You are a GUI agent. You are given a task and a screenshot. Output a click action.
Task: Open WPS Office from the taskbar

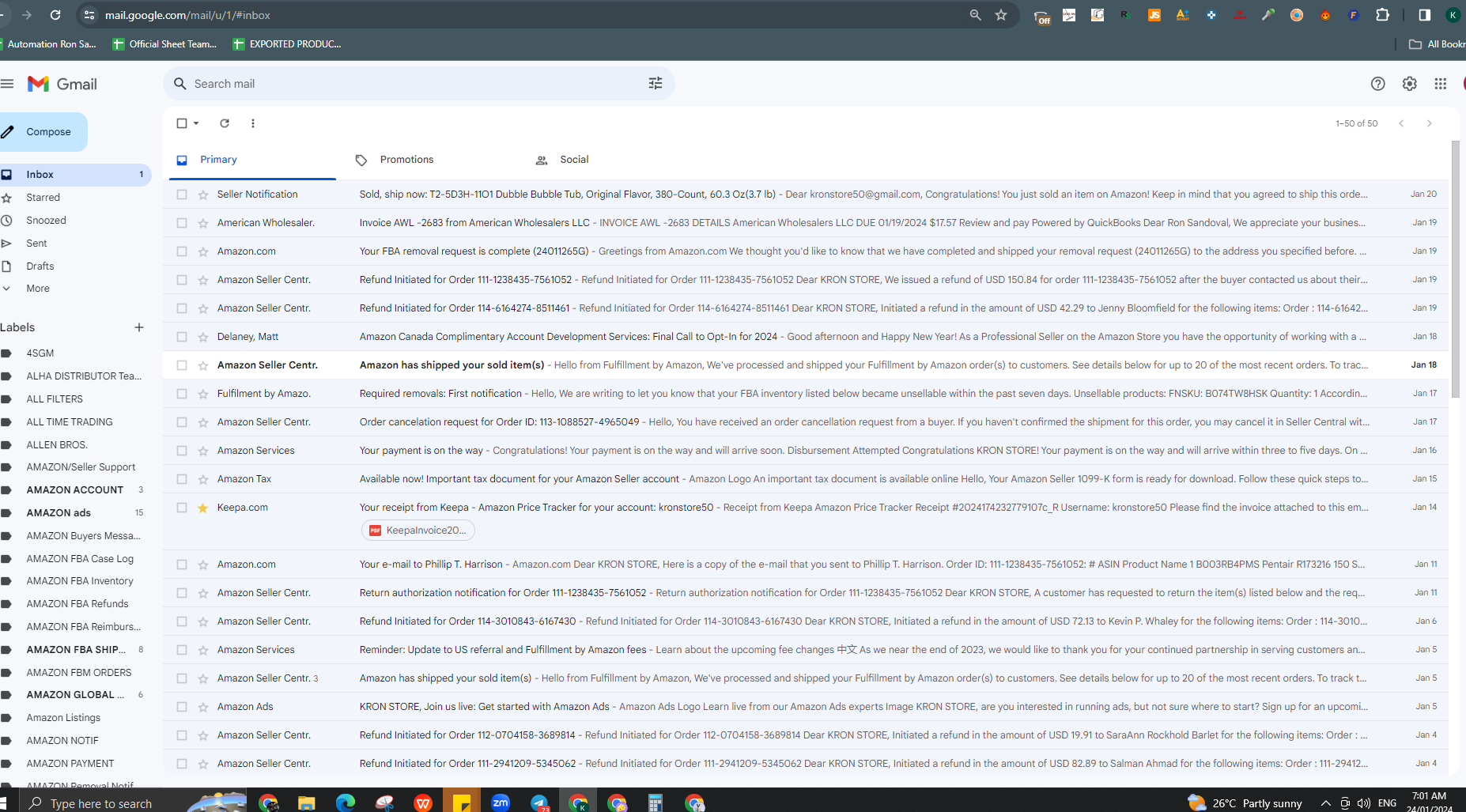coord(423,803)
